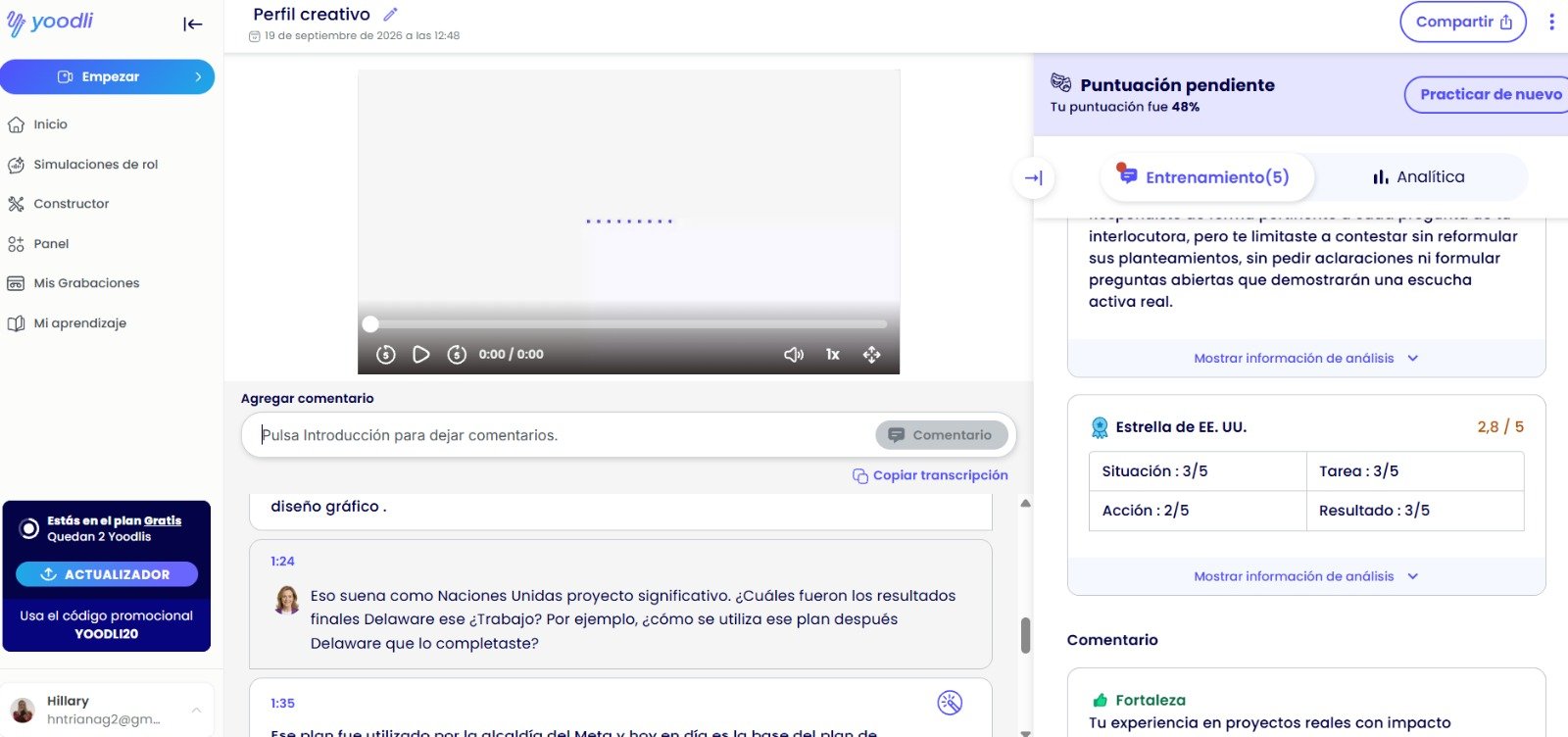Open the Hillary account menu chevron
This screenshot has height=737, width=1568.
pos(197,710)
